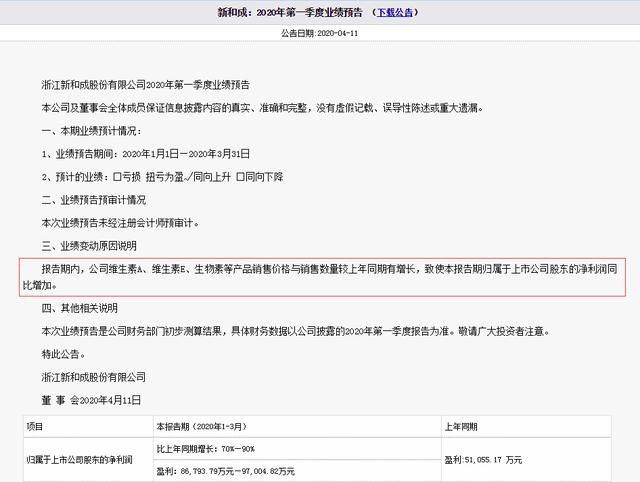Click the highlighted paragraph about 维生素A、维生素E
Screen dimensions: 640x482
pos(322,277)
